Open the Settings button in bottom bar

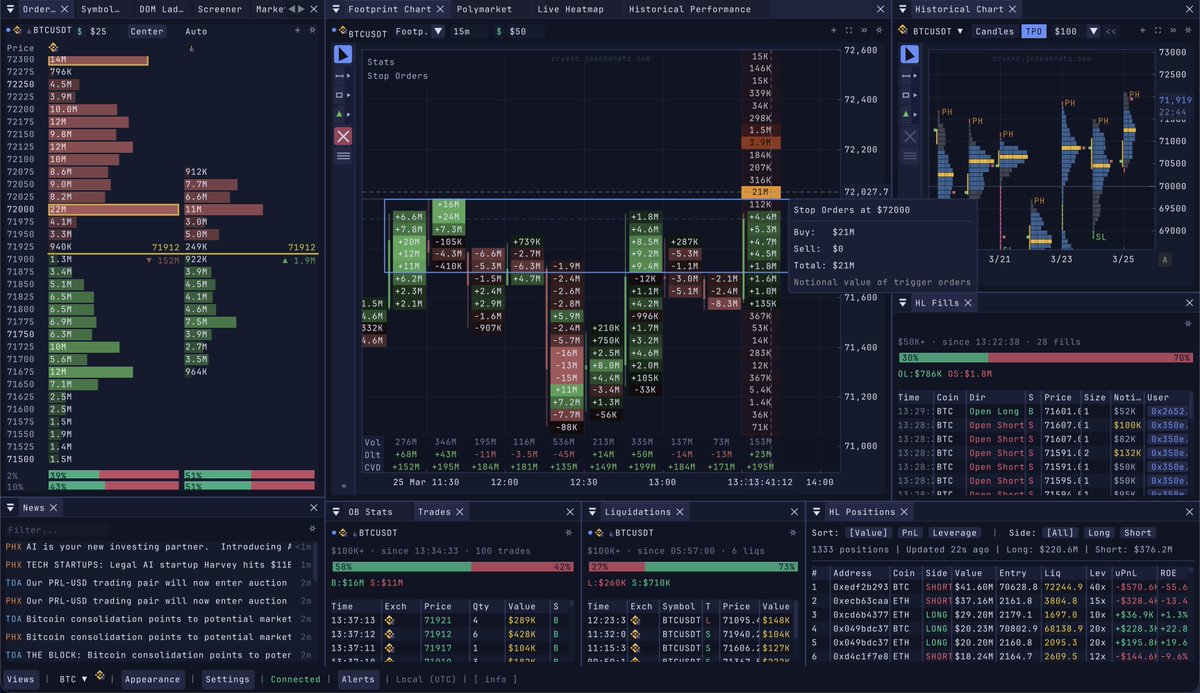point(227,679)
